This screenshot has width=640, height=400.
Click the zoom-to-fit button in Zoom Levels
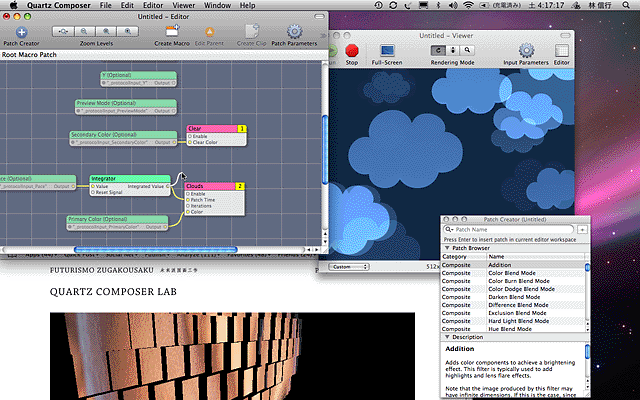pyautogui.click(x=63, y=31)
